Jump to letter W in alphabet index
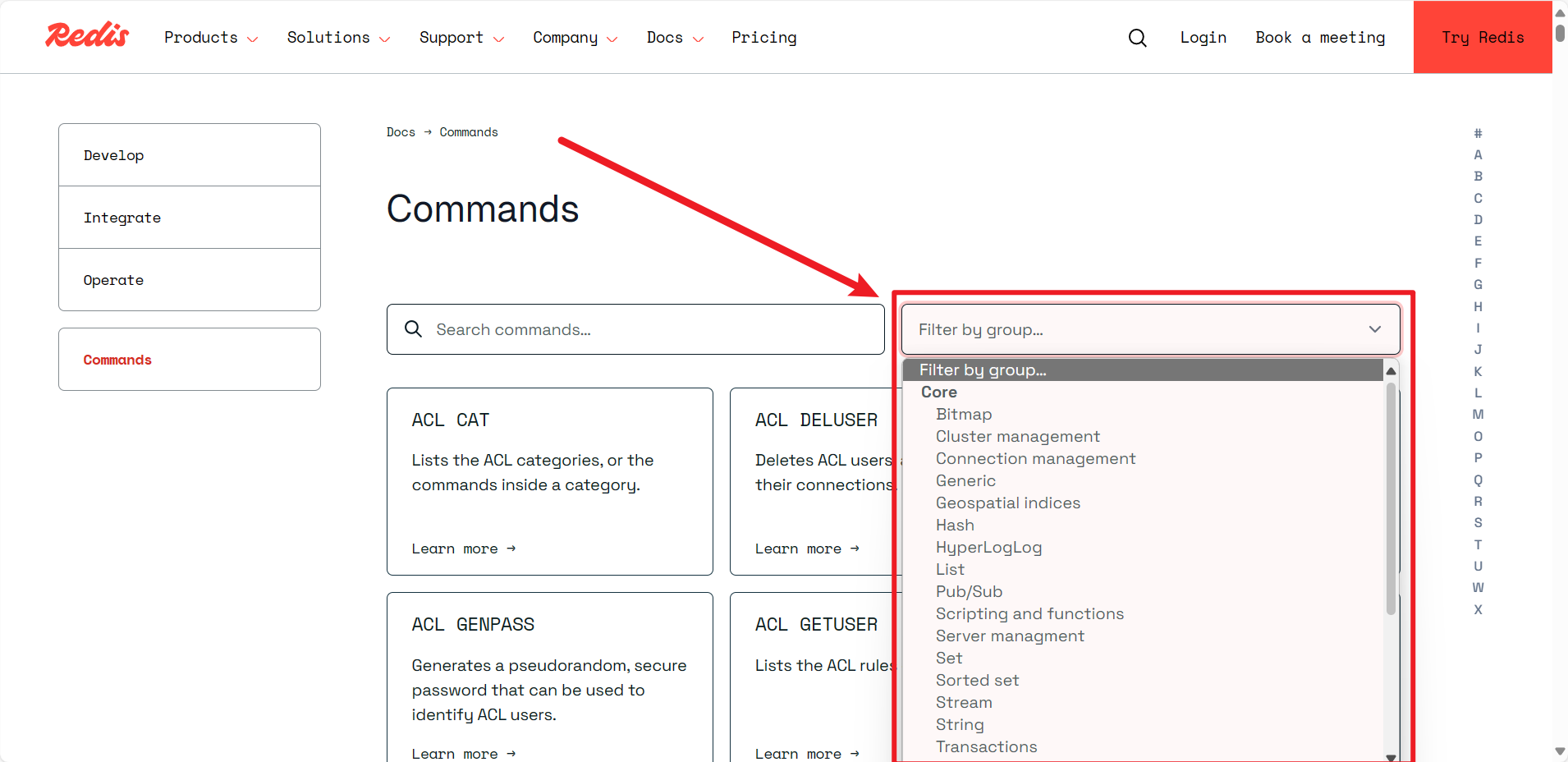The width and height of the screenshot is (1568, 762). pos(1478,588)
